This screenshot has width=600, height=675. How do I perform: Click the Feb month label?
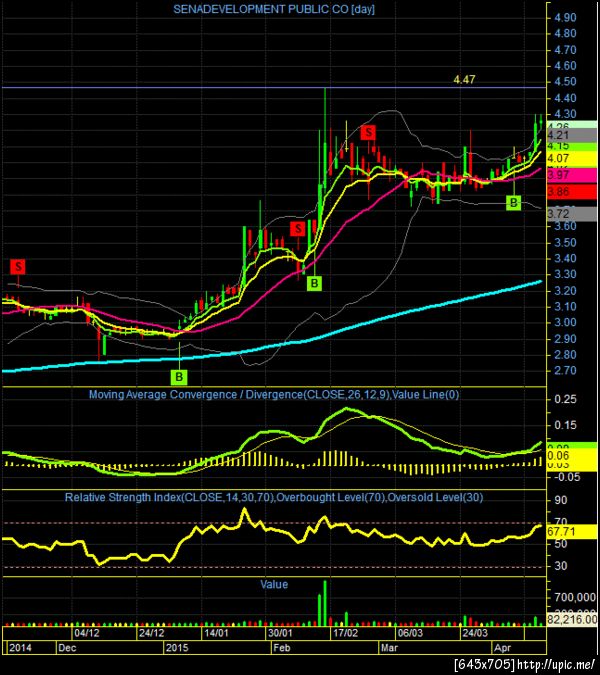[282, 647]
